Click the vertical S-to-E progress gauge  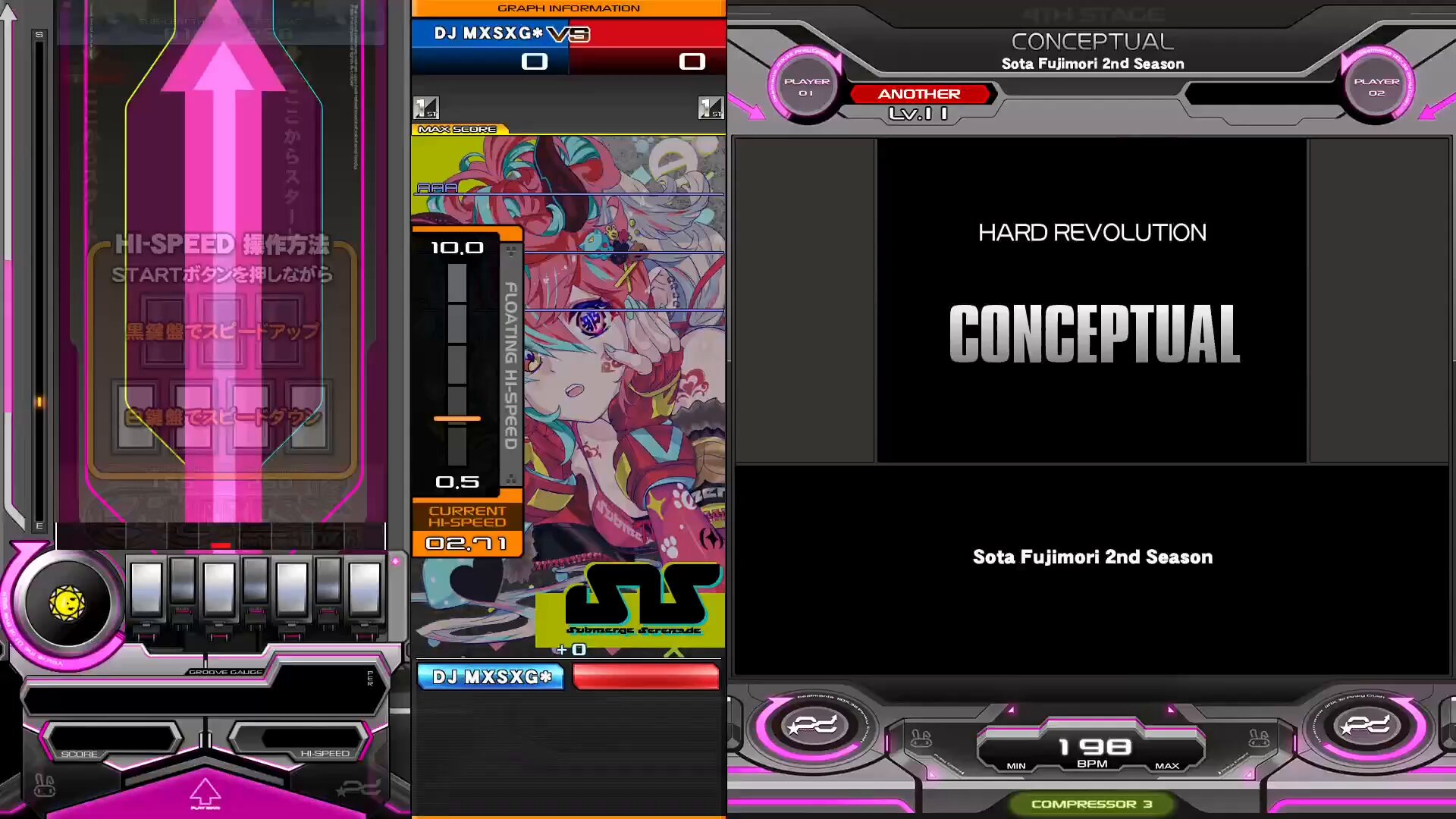coord(39,280)
